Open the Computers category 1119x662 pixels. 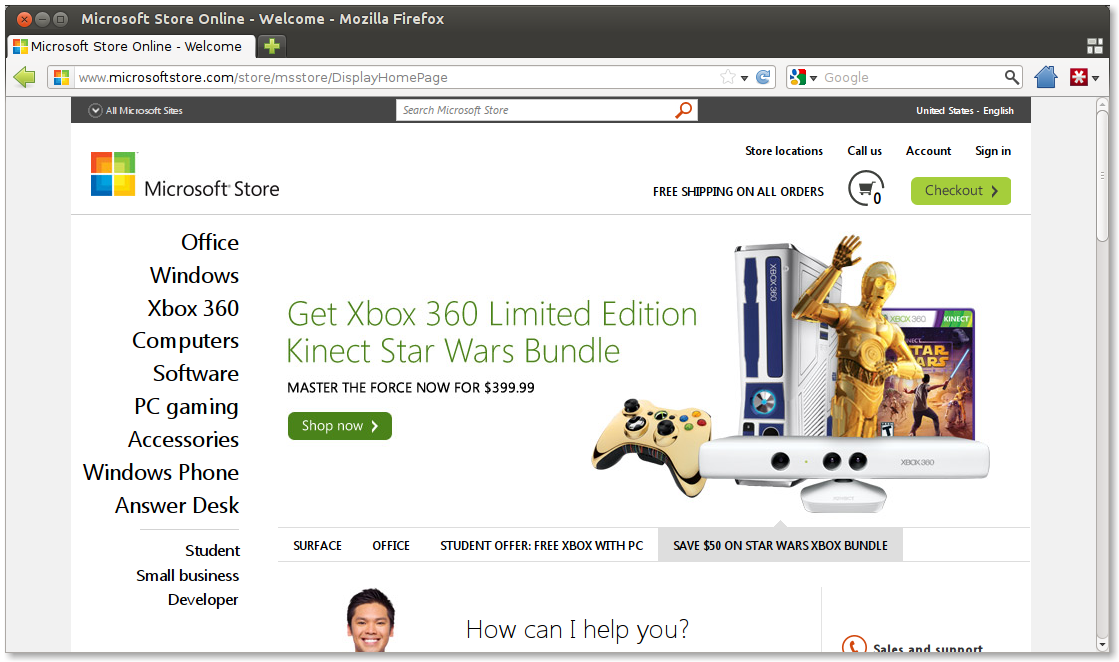[x=186, y=341]
